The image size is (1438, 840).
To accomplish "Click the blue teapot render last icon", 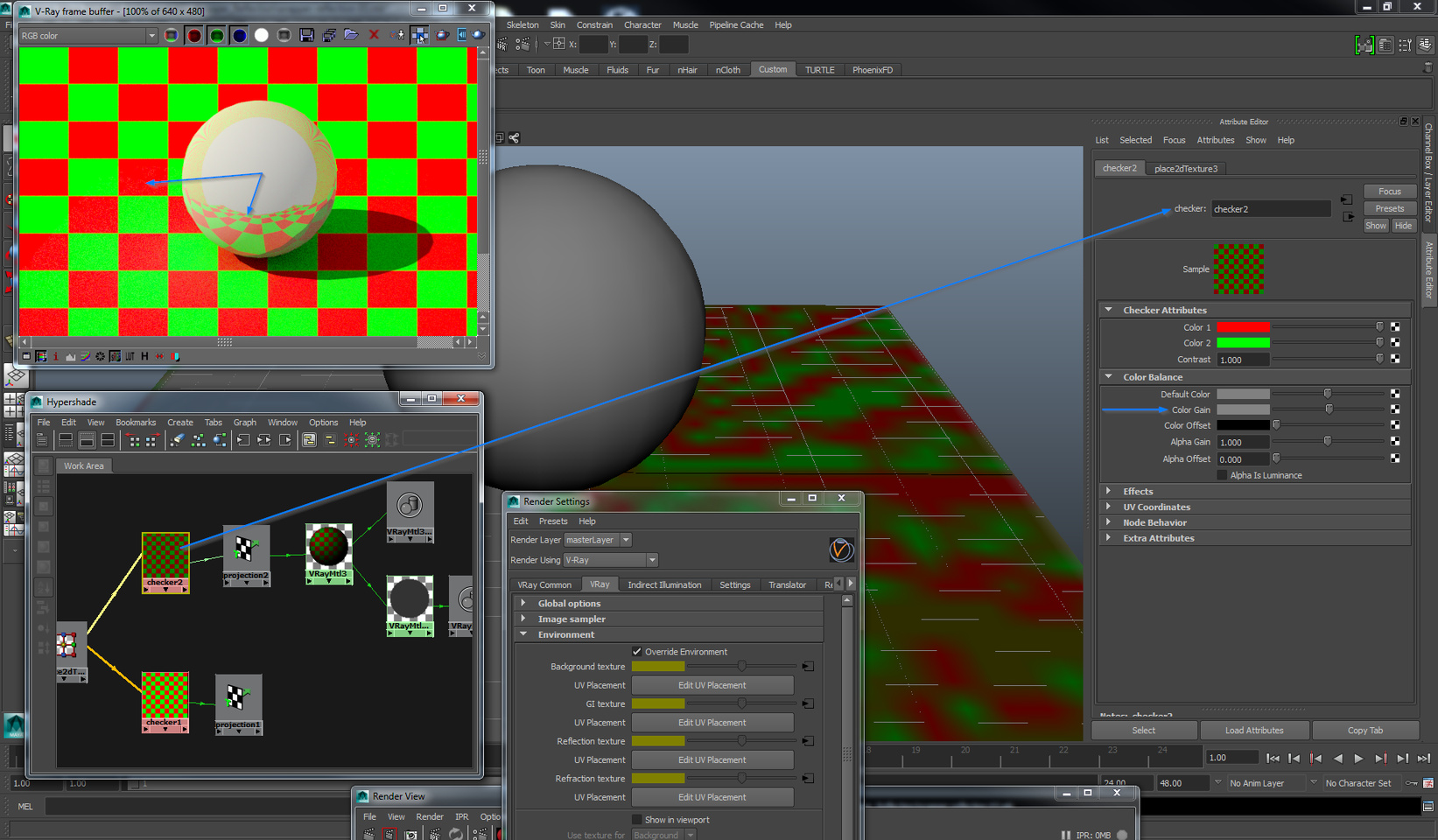I will click(x=478, y=36).
